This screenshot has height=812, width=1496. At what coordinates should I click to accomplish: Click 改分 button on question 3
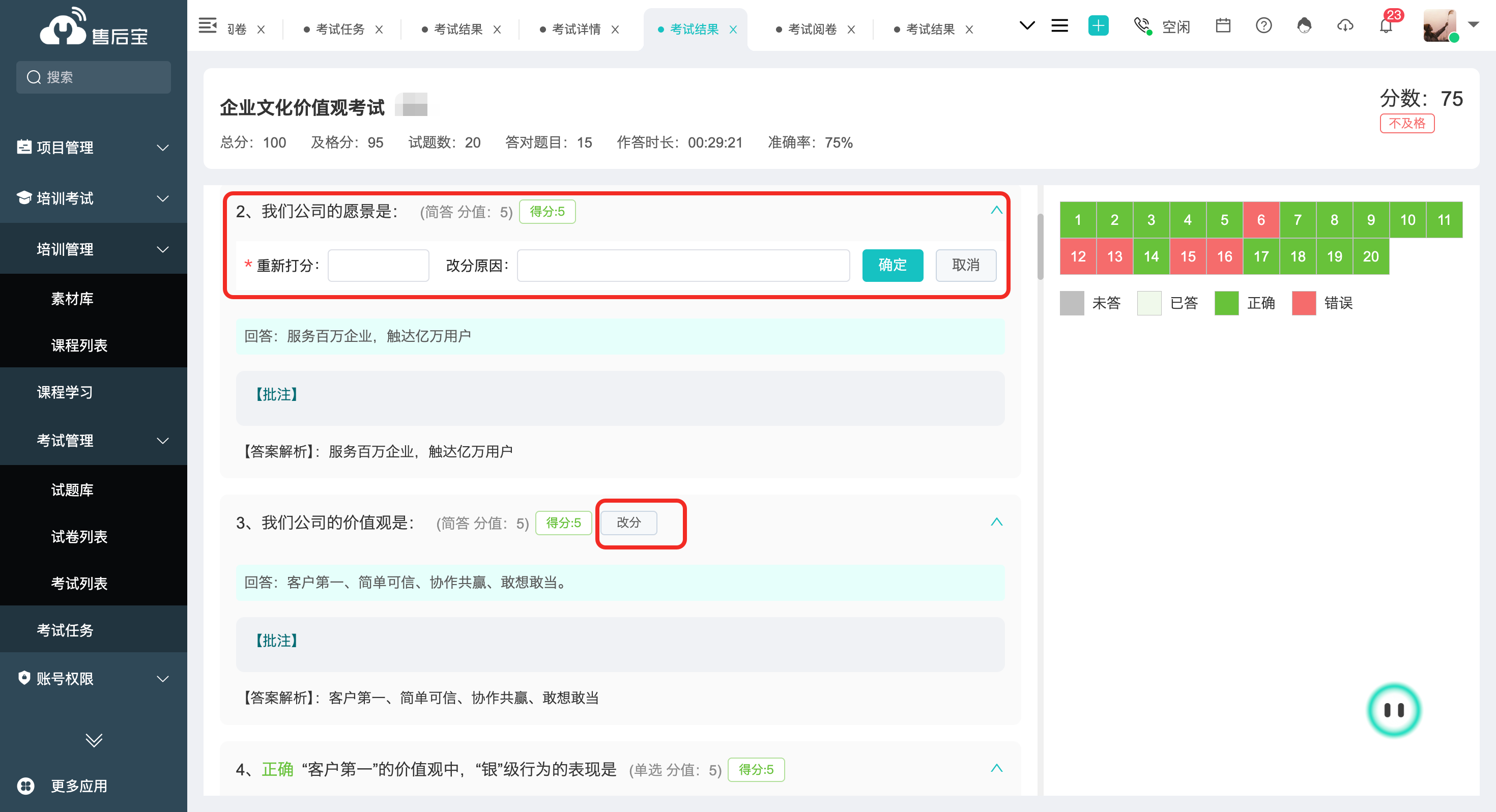pos(628,522)
